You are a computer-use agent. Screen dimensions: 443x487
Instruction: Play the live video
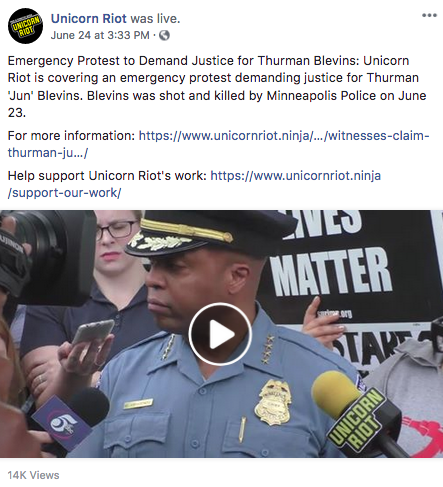pos(220,334)
